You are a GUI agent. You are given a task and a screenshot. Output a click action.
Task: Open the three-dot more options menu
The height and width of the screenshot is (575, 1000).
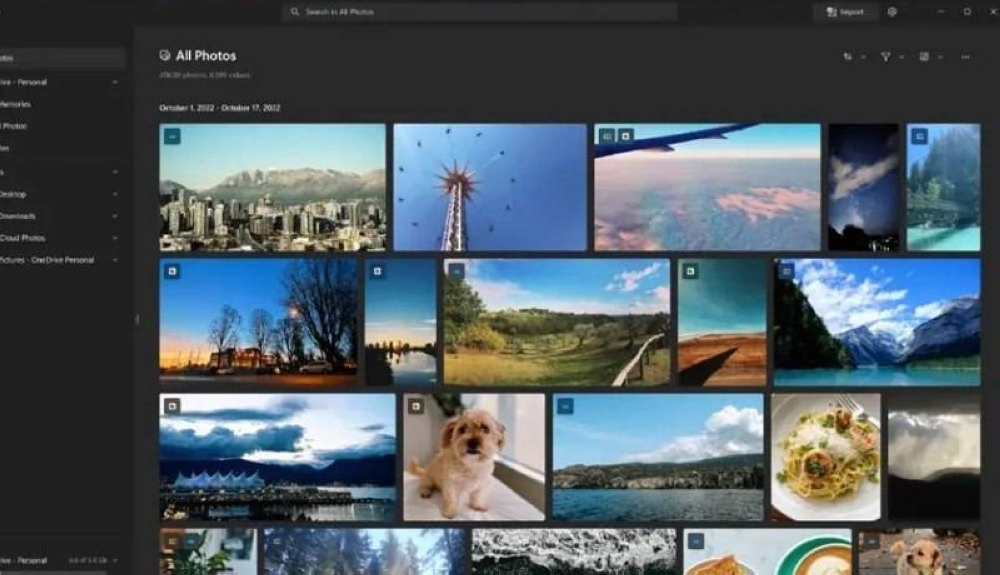point(965,57)
